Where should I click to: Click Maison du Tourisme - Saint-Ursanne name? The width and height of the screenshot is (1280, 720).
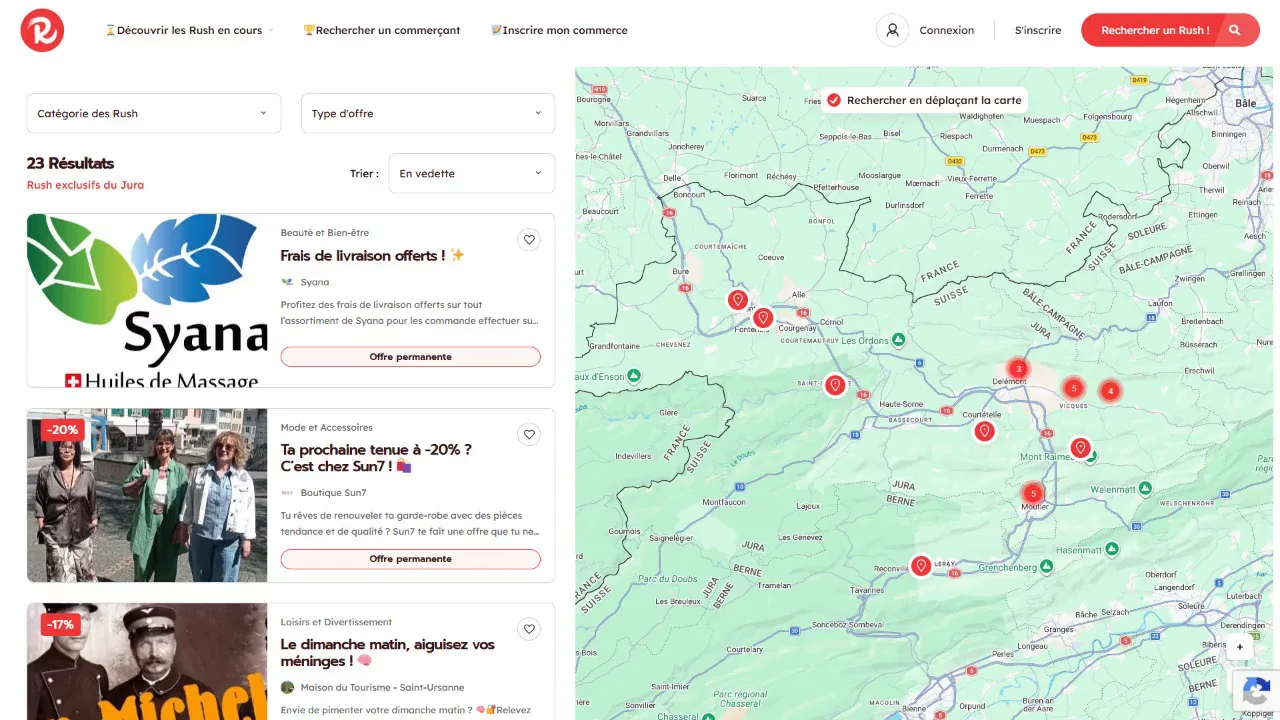[382, 687]
